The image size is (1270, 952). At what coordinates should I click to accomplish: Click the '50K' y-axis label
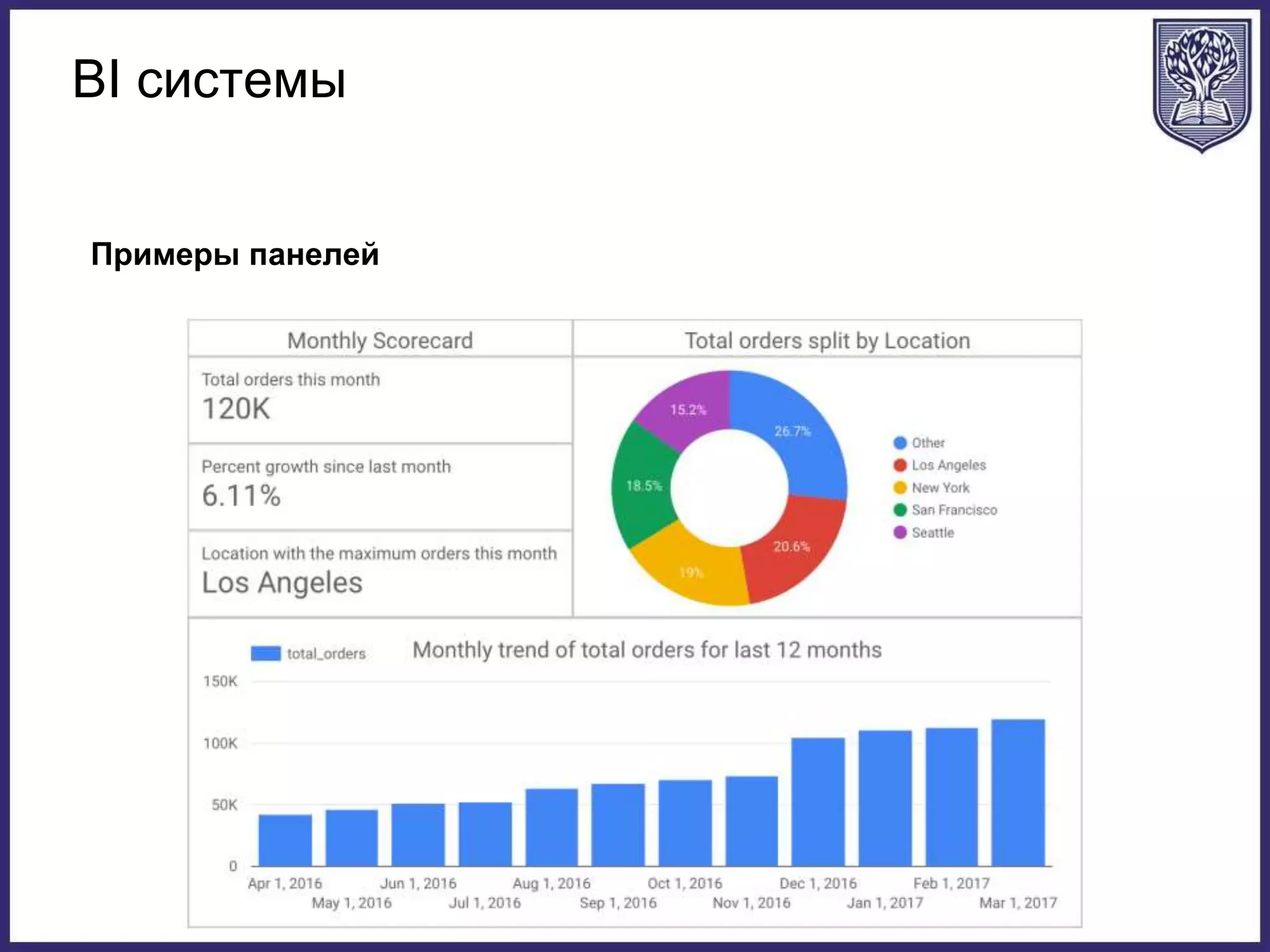pyautogui.click(x=224, y=805)
